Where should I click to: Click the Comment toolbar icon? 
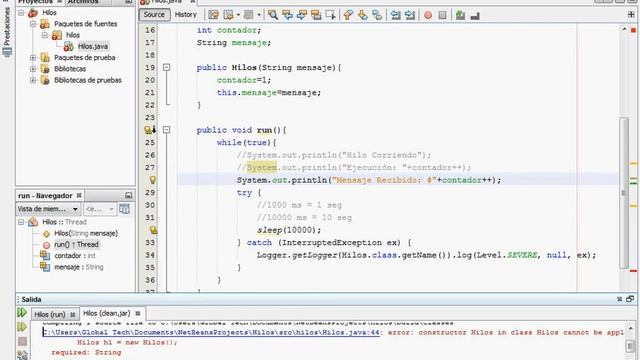[460, 15]
